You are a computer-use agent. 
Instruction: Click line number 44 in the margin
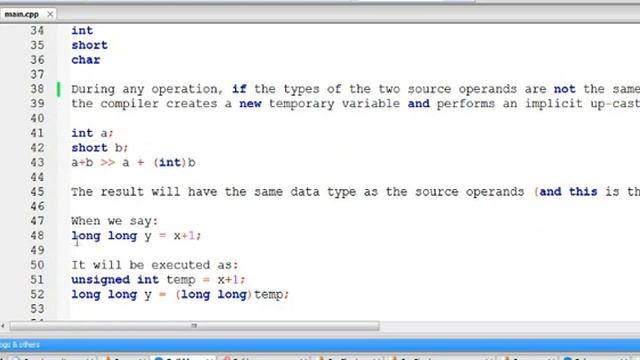(x=37, y=177)
